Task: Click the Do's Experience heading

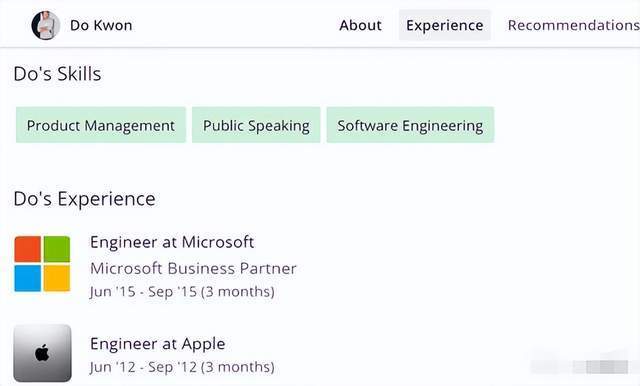Action: 84,199
